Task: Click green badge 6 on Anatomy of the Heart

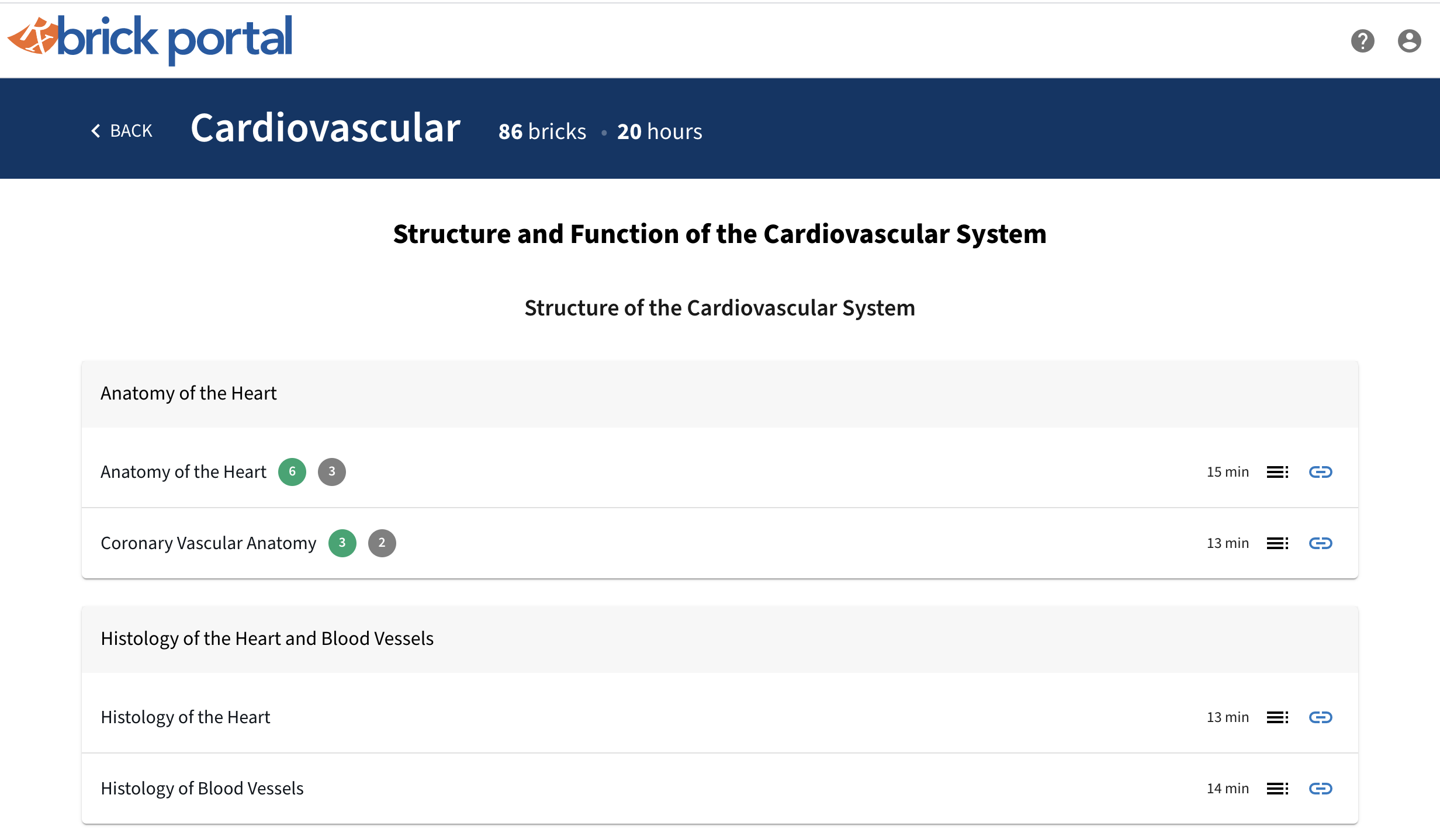Action: tap(292, 472)
